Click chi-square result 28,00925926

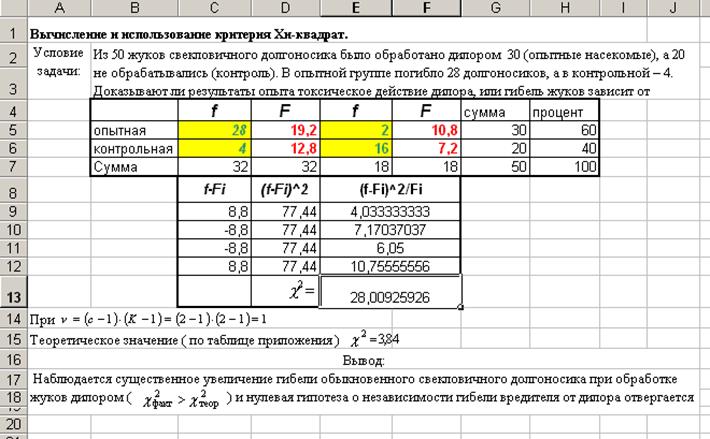pyautogui.click(x=390, y=291)
